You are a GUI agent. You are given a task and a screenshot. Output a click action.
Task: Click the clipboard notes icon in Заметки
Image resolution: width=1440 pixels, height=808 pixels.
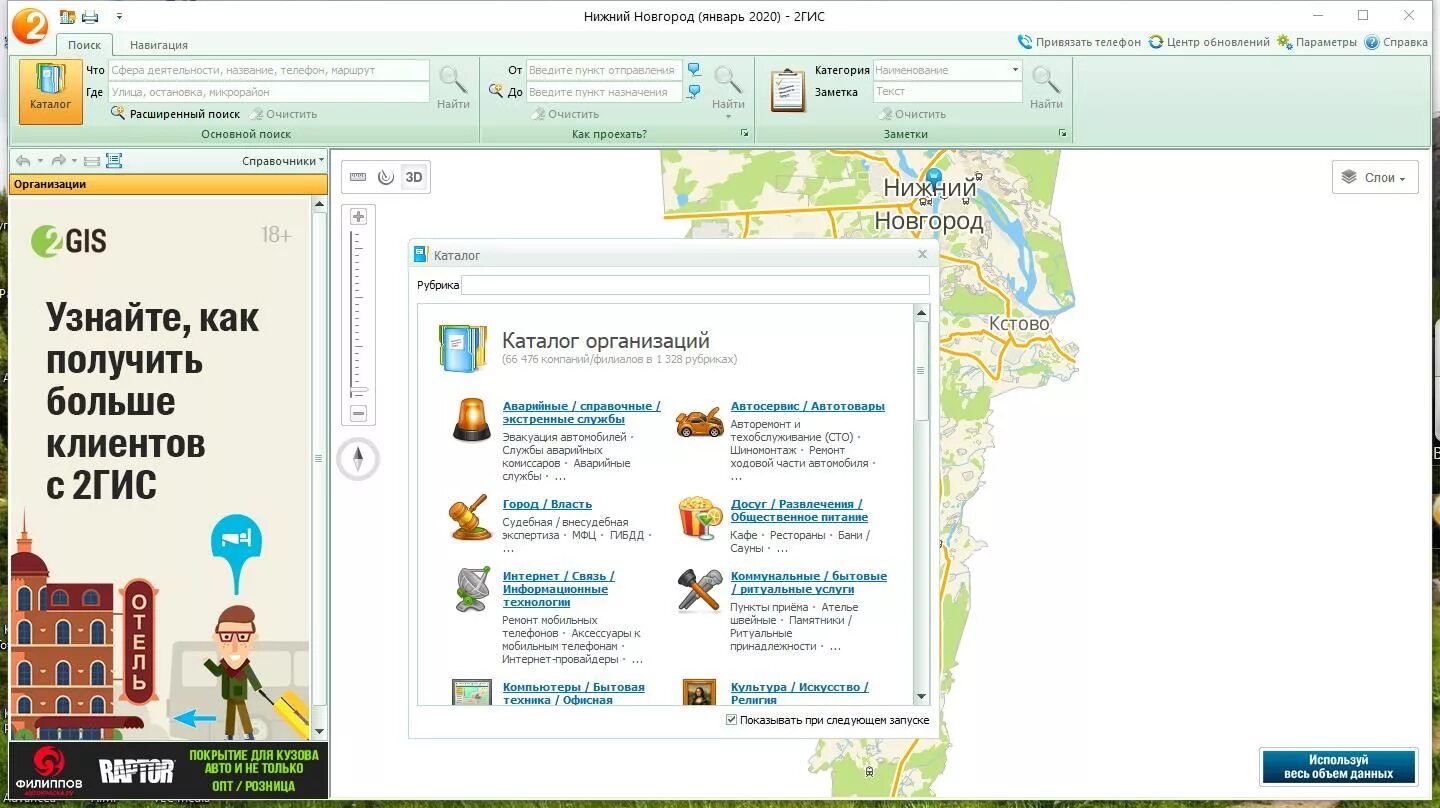coord(788,90)
